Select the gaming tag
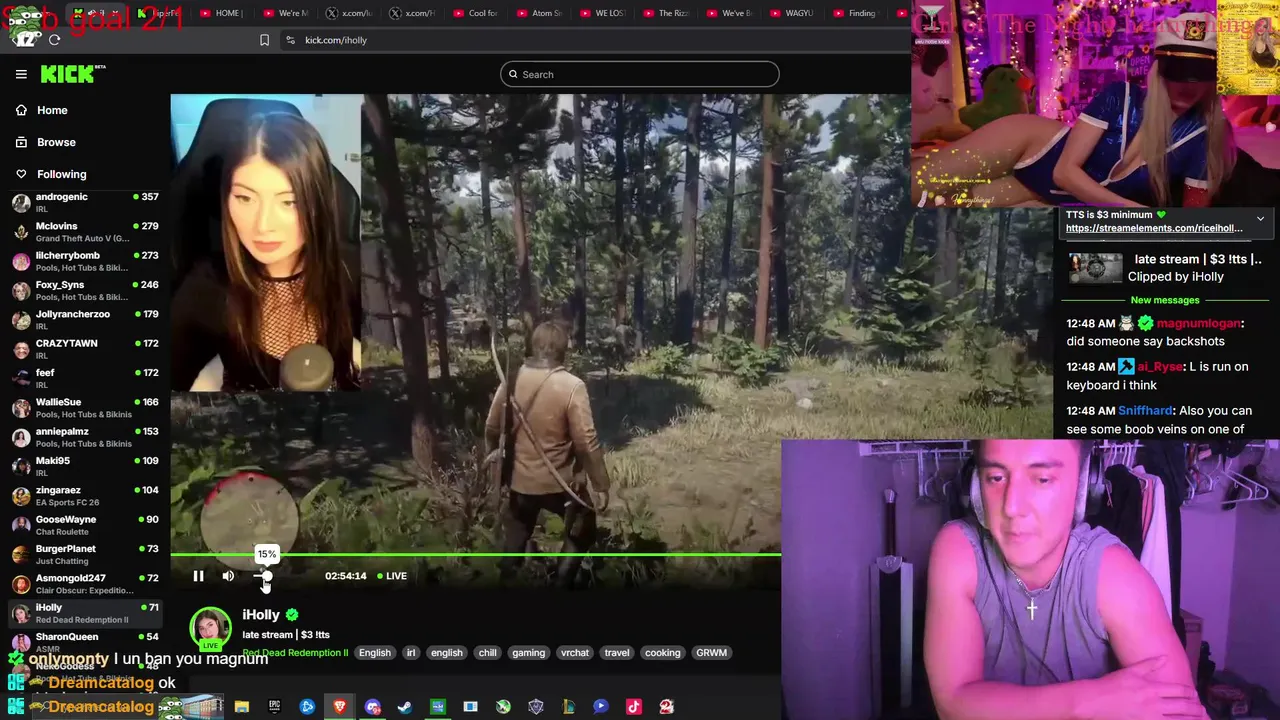Image resolution: width=1280 pixels, height=720 pixels. (528, 653)
